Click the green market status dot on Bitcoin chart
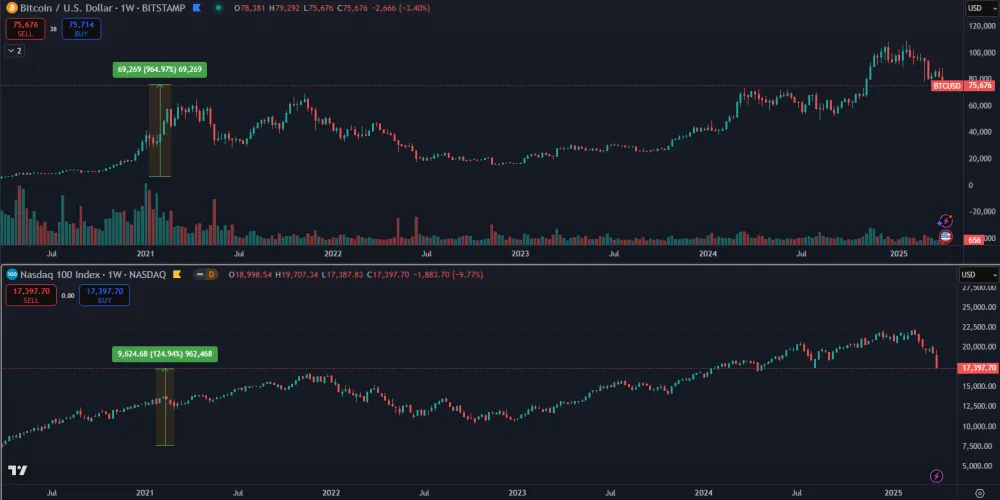1000x500 pixels. (218, 8)
